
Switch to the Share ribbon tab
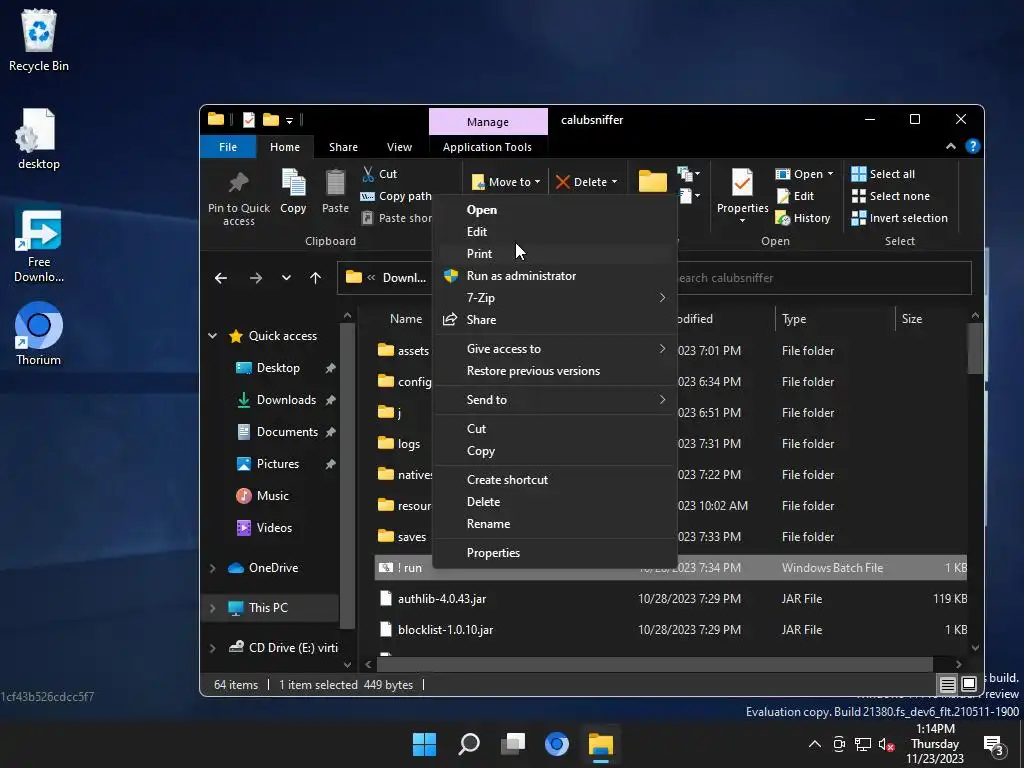coord(343,147)
